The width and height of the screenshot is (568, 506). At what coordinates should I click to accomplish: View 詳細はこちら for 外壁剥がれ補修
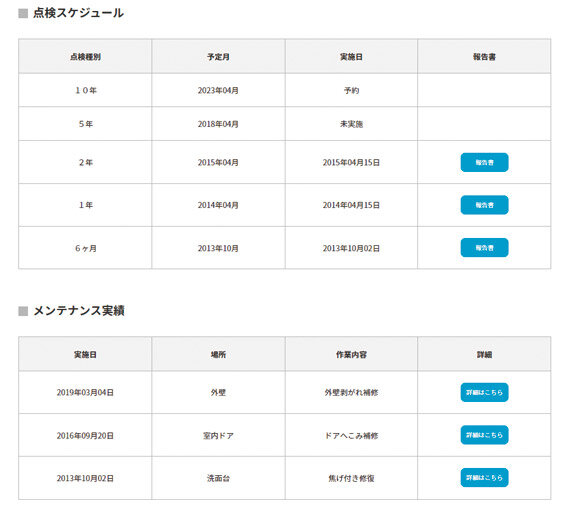point(484,392)
